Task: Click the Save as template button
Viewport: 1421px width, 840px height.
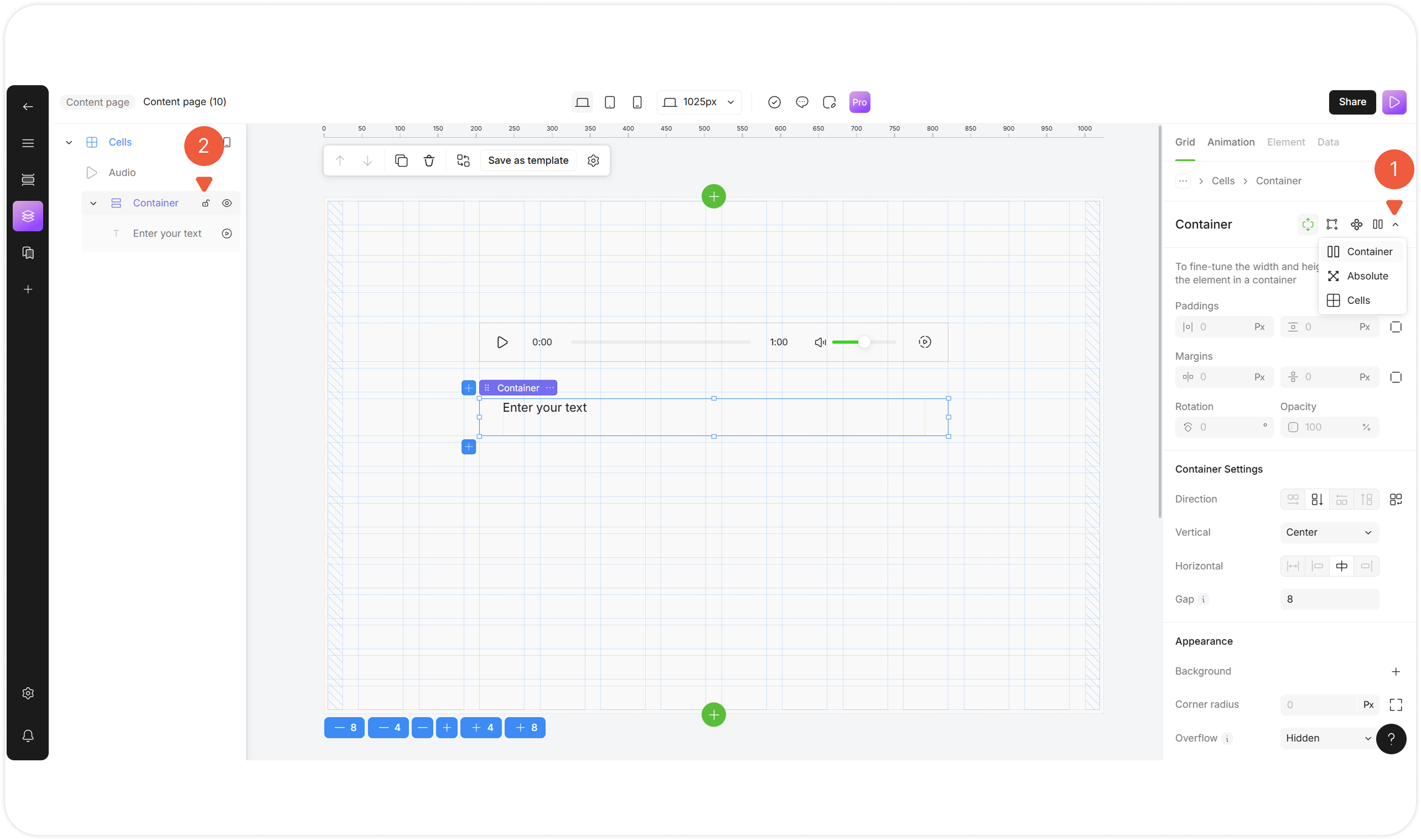Action: tap(528, 161)
